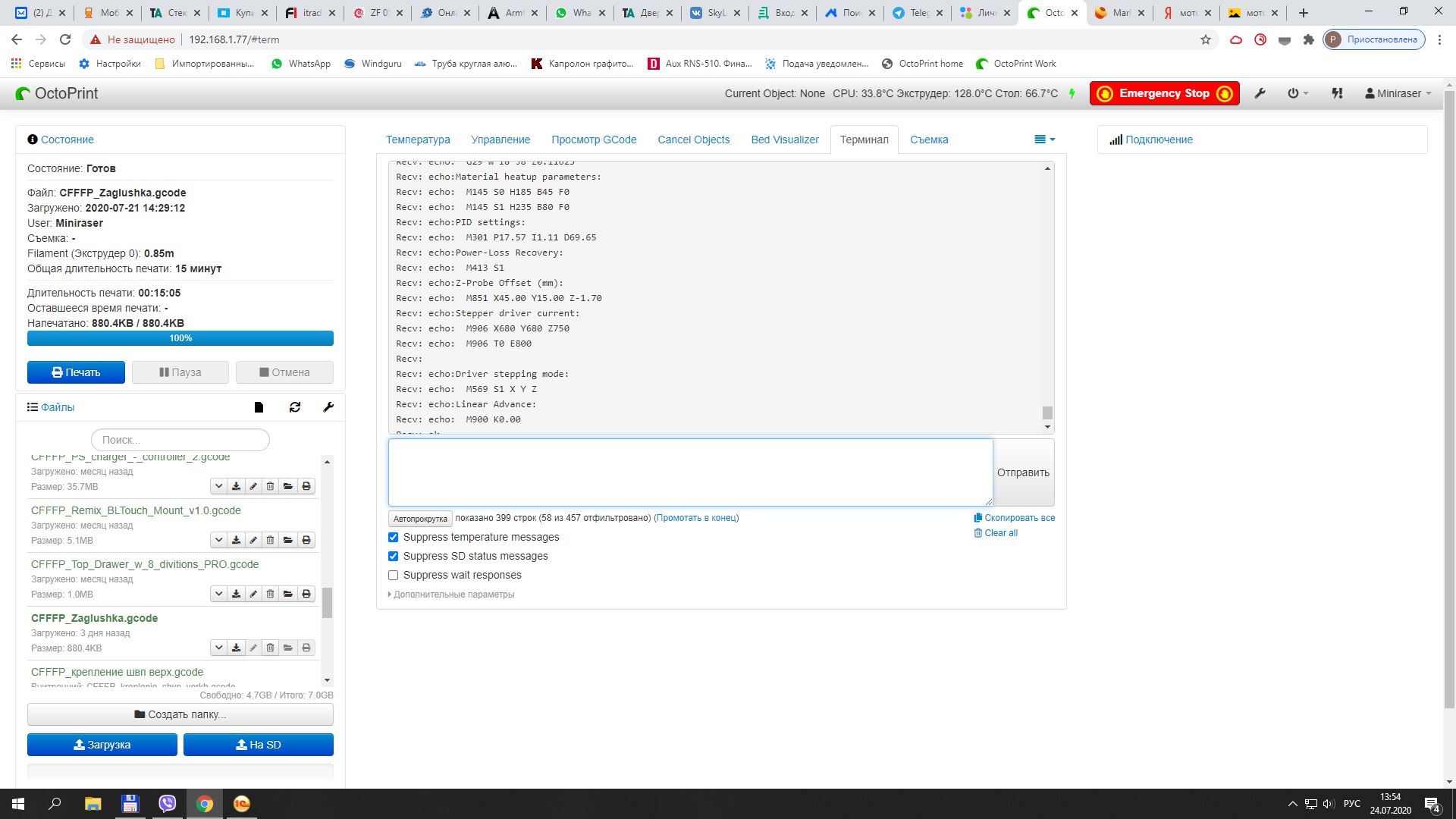
Task: Uncheck Suppress SD status messages
Action: click(x=393, y=556)
